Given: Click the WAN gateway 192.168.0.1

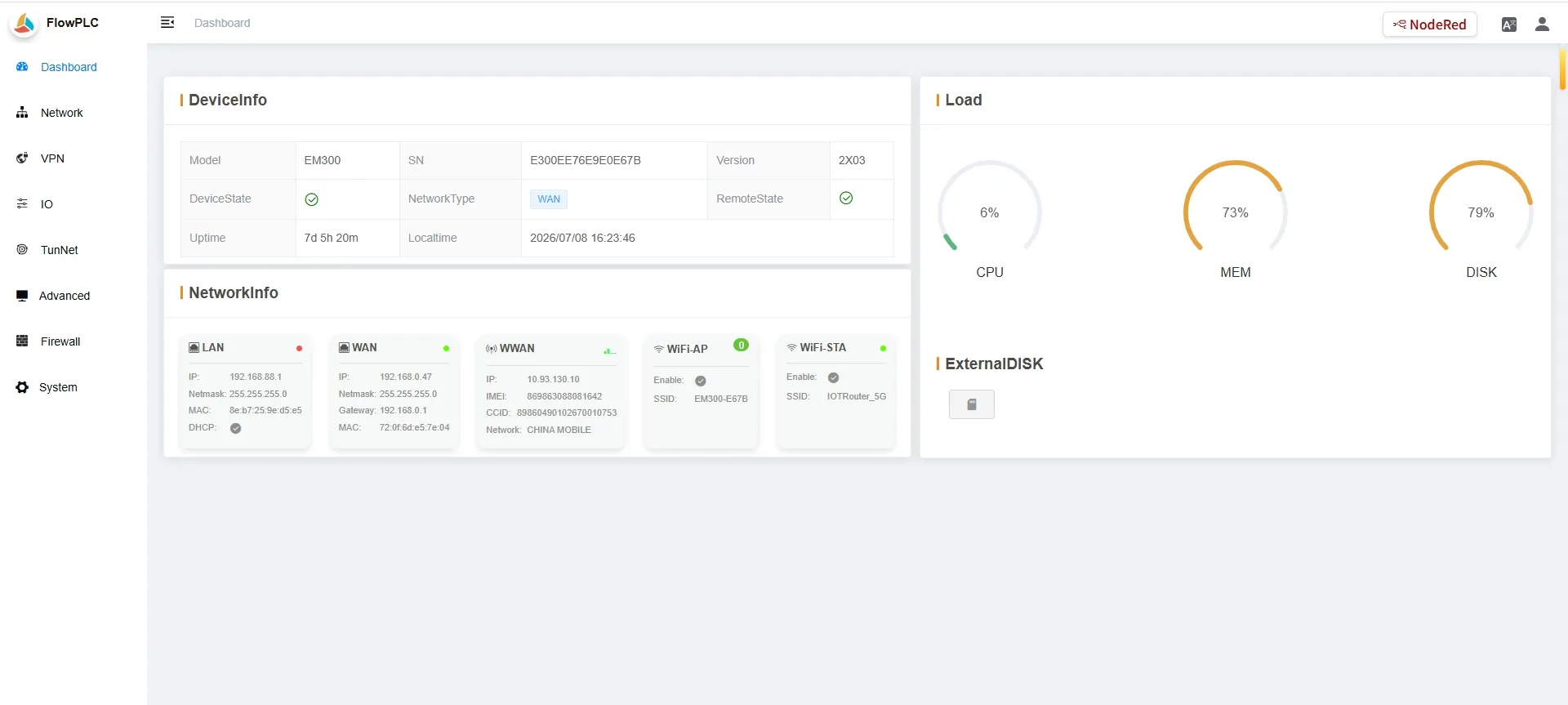Looking at the screenshot, I should tap(403, 411).
